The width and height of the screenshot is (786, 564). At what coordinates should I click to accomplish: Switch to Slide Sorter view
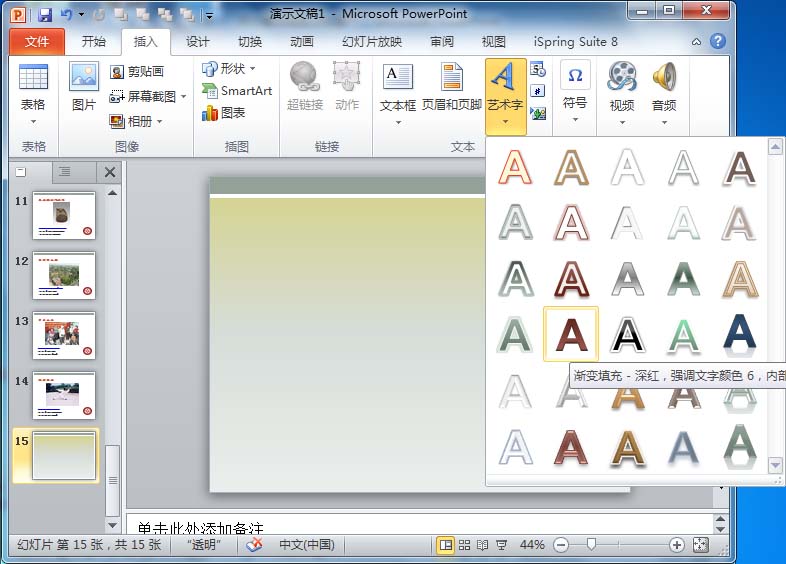coord(465,545)
